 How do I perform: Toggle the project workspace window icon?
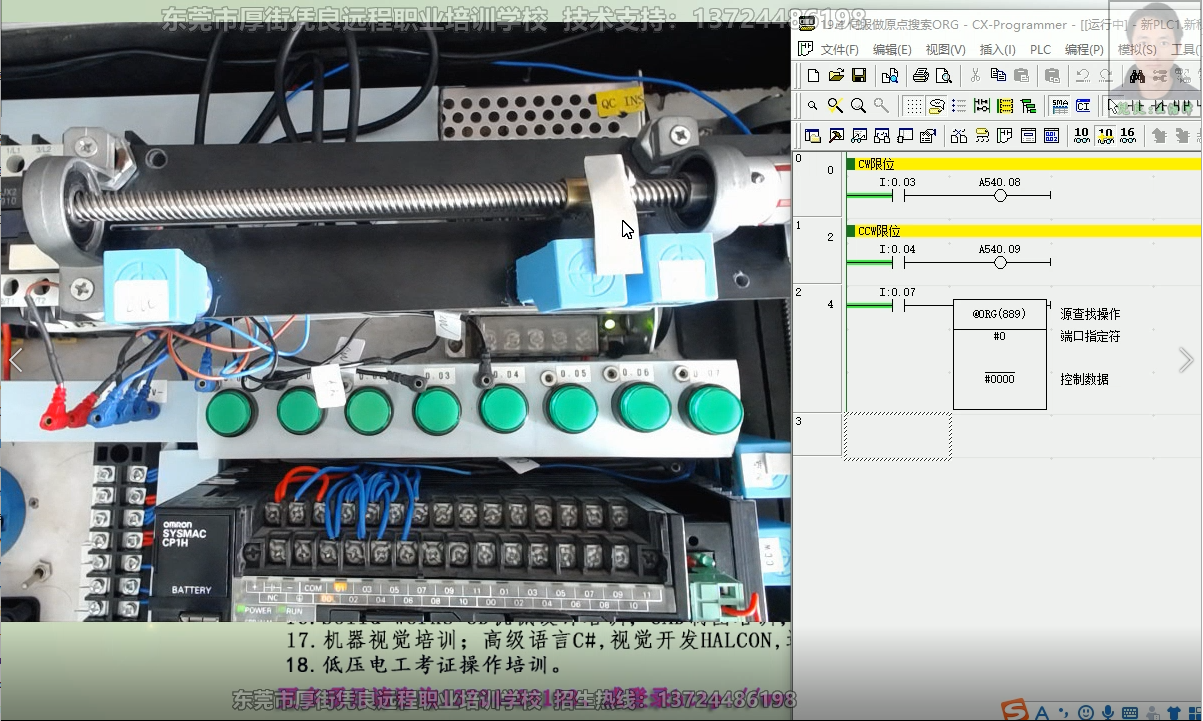812,136
